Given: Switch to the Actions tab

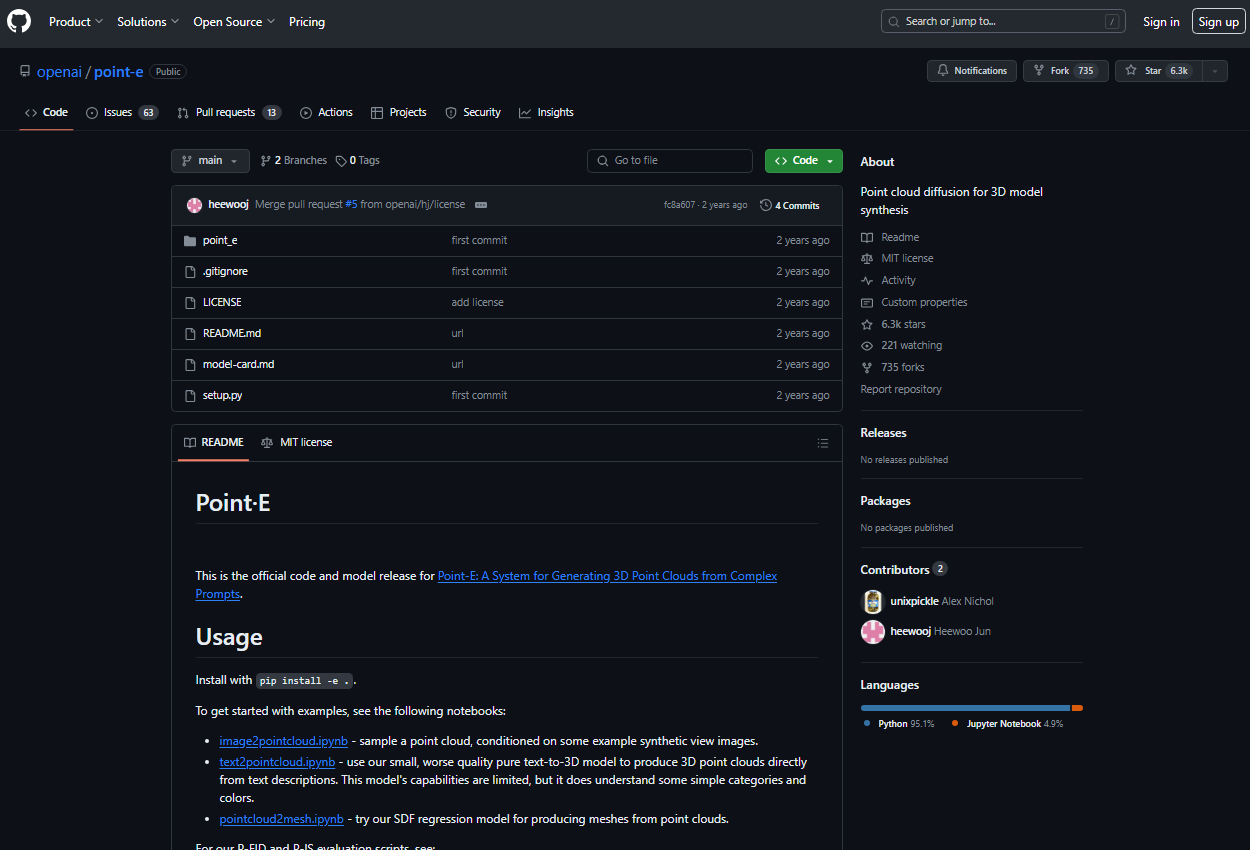Looking at the screenshot, I should pyautogui.click(x=326, y=112).
